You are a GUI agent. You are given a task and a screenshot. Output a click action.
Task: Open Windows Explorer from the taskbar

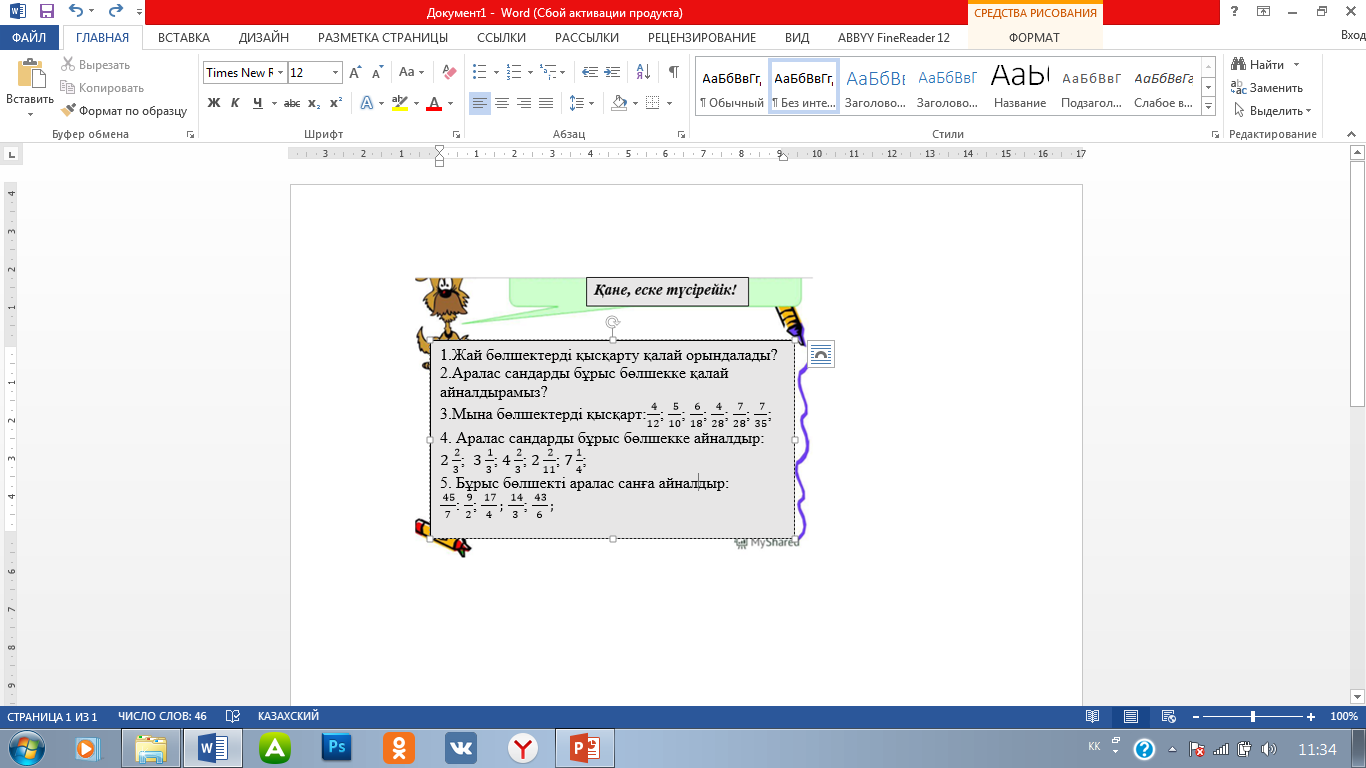[x=150, y=748]
